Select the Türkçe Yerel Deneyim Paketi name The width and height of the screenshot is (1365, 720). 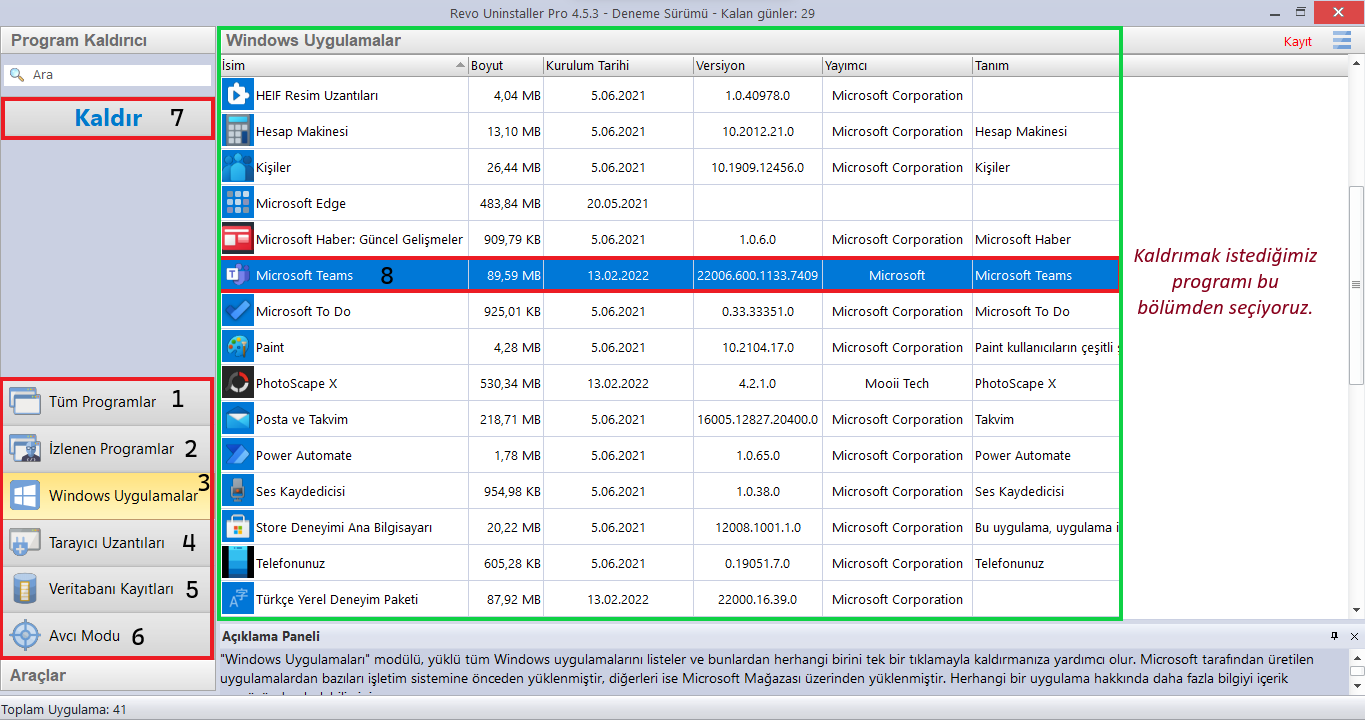(337, 599)
